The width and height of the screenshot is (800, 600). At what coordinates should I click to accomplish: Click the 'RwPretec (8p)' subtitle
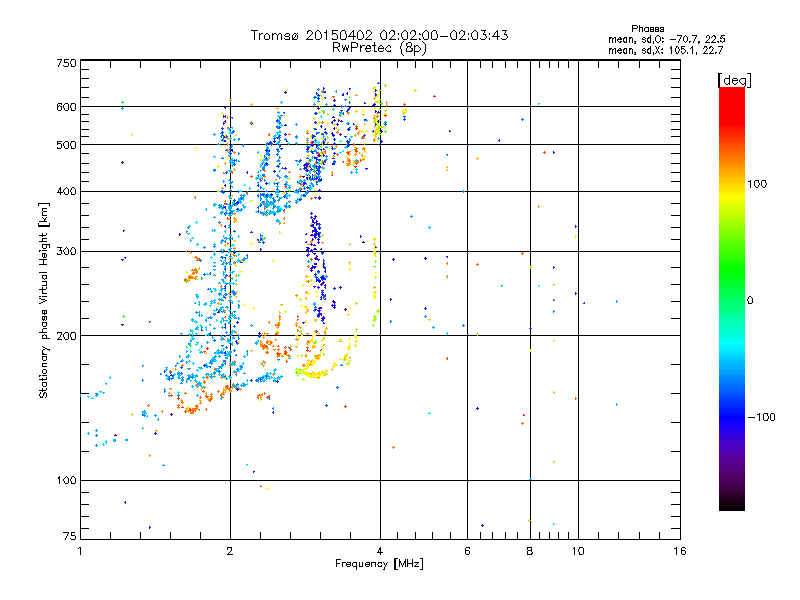[379, 48]
